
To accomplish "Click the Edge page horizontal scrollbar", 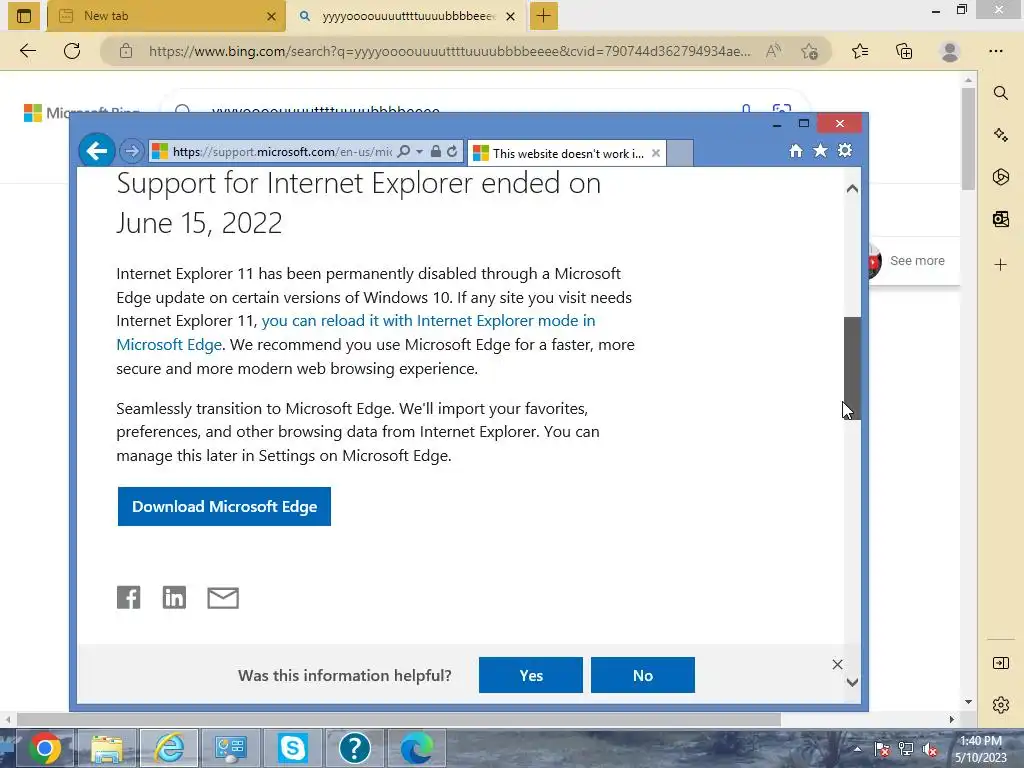I will (x=398, y=719).
